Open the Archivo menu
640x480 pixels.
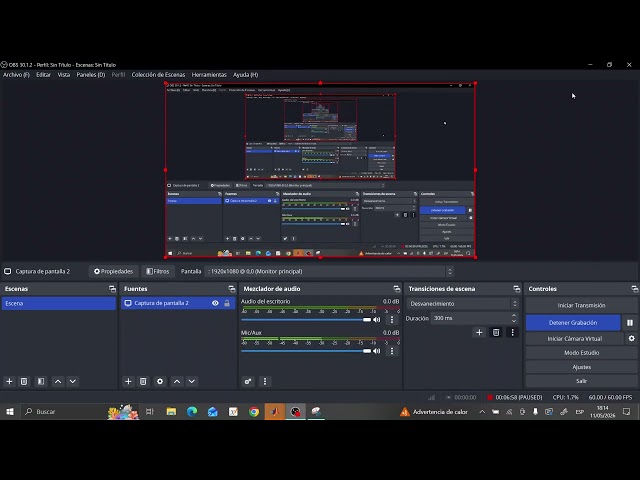point(16,75)
